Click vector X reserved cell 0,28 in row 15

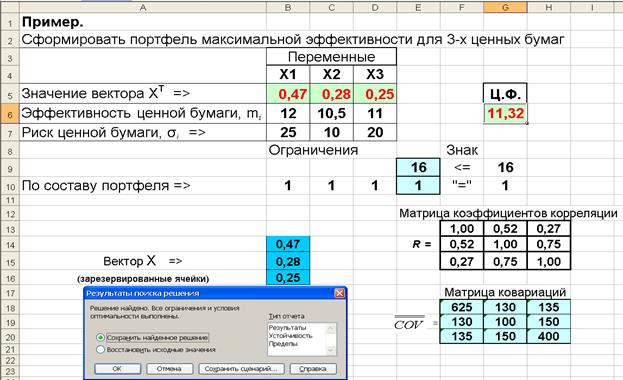(x=288, y=262)
